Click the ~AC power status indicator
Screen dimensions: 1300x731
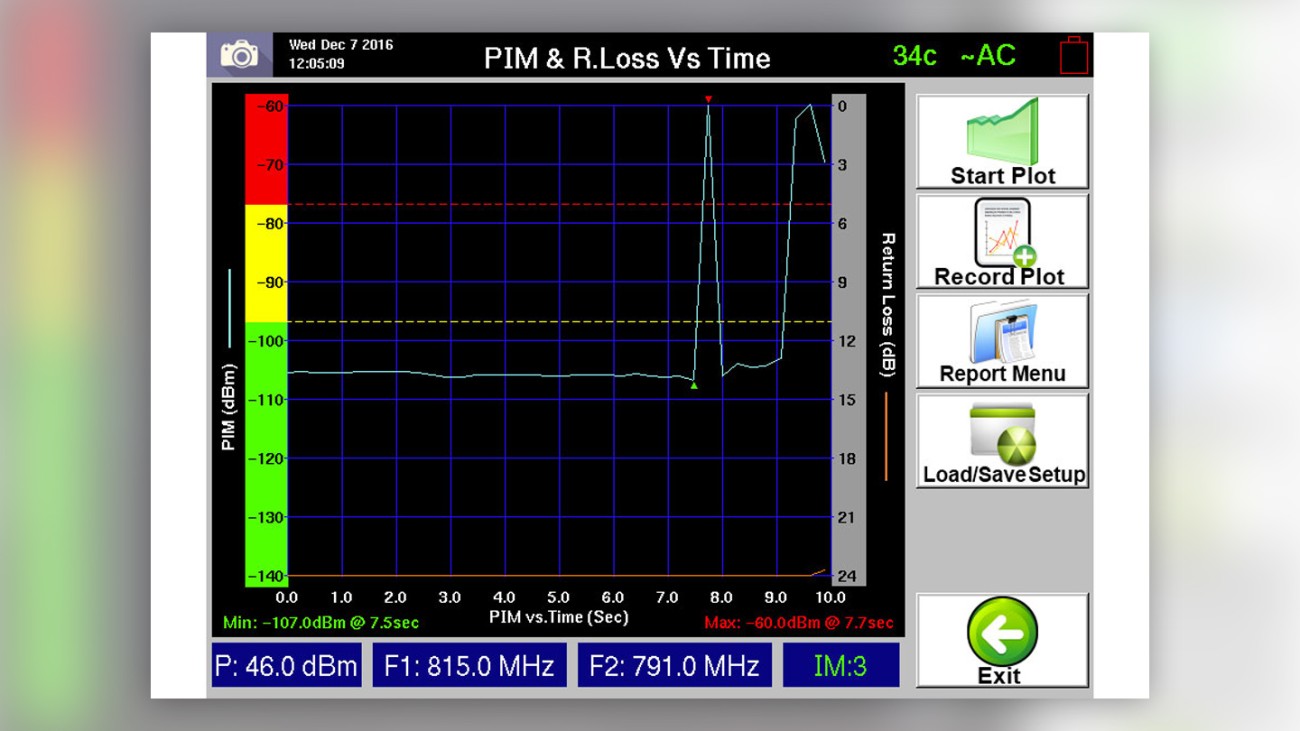(x=987, y=56)
